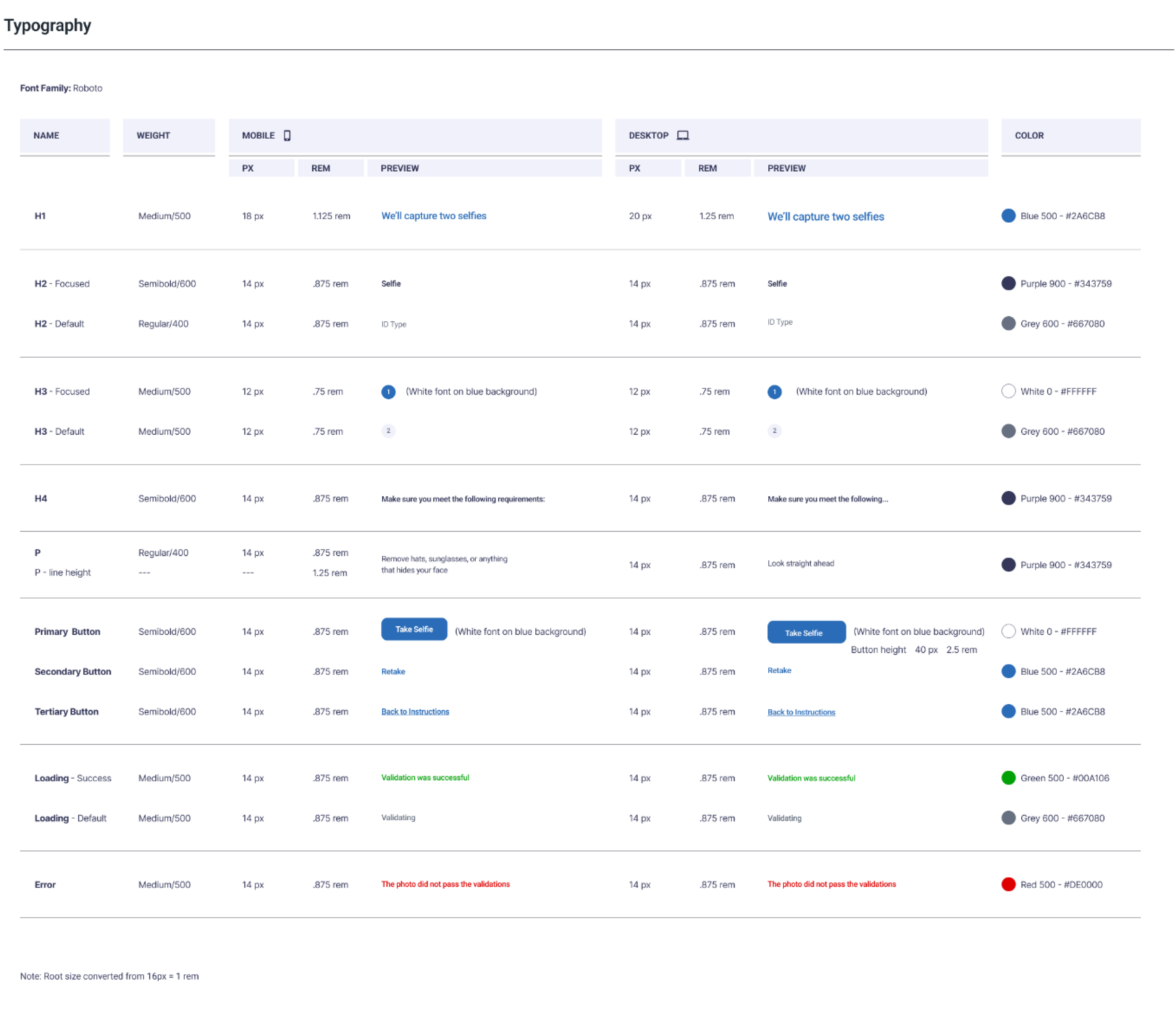The width and height of the screenshot is (1176, 1016).
Task: Click the COLOR column header
Action: click(x=1029, y=135)
